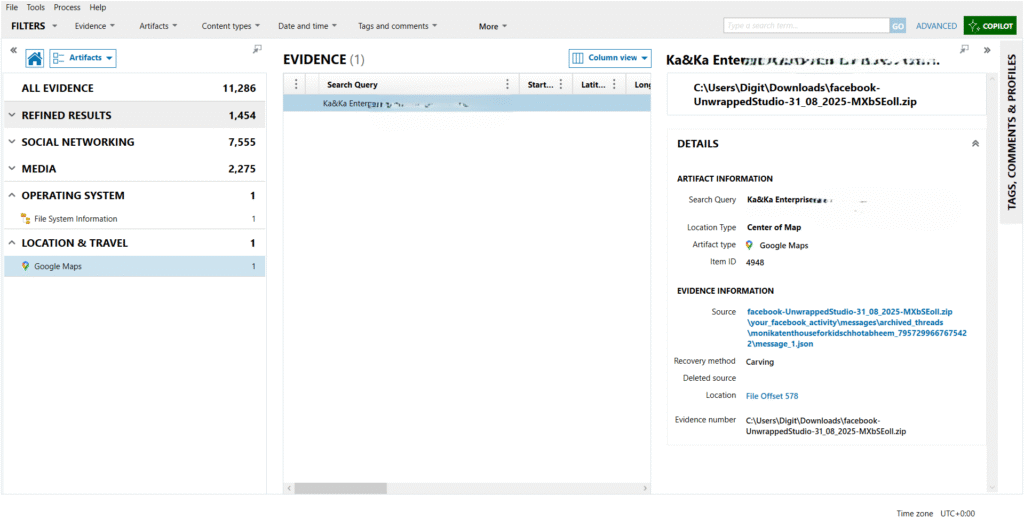Collapse the left navigation pane chevrons
The width and height of the screenshot is (1024, 526).
[x=13, y=50]
